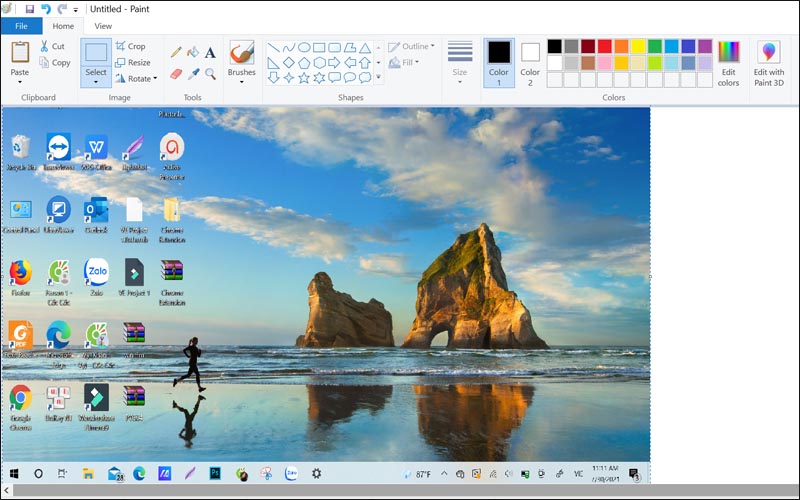This screenshot has width=800, height=500.
Task: Select the Pencil tool
Action: coord(176,52)
